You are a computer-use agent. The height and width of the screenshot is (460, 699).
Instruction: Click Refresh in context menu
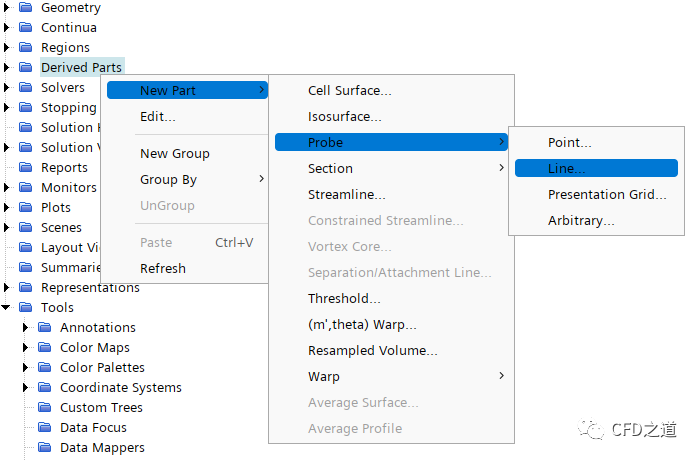pos(163,269)
